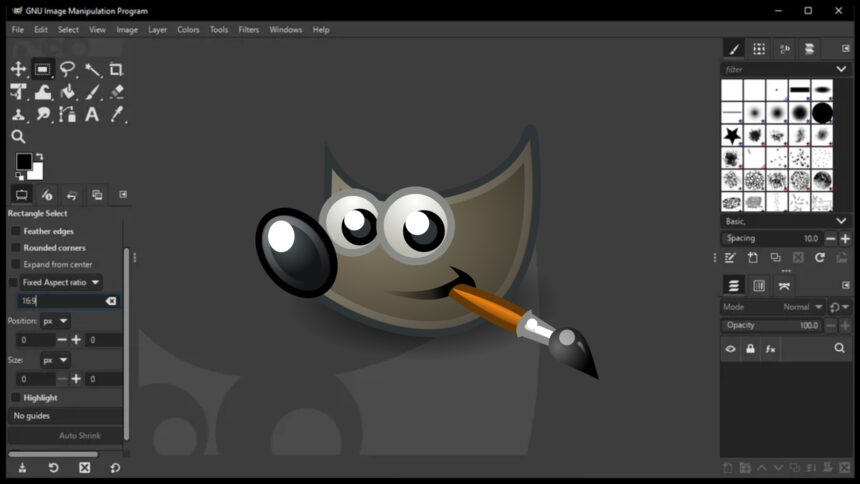Activate the Eraser tool
Image resolution: width=860 pixels, height=484 pixels.
[116, 92]
